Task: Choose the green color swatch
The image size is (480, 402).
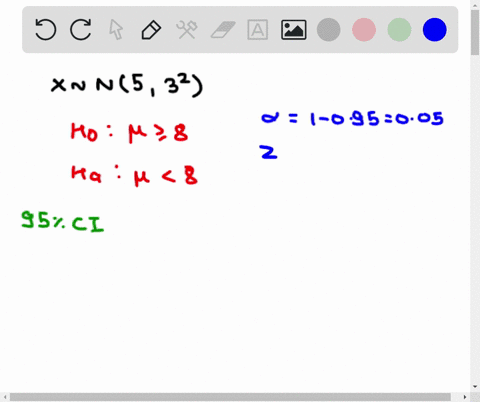Action: click(x=399, y=30)
